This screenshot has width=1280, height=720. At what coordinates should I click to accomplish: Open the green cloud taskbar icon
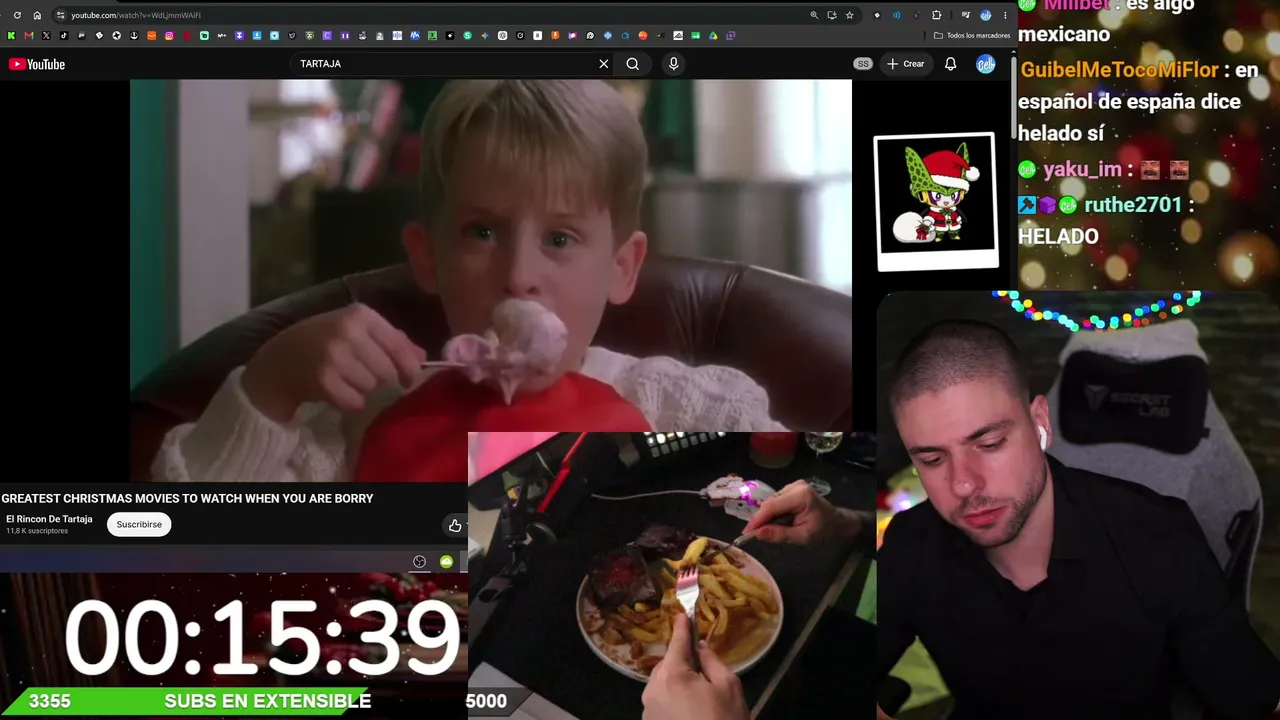pyautogui.click(x=446, y=562)
